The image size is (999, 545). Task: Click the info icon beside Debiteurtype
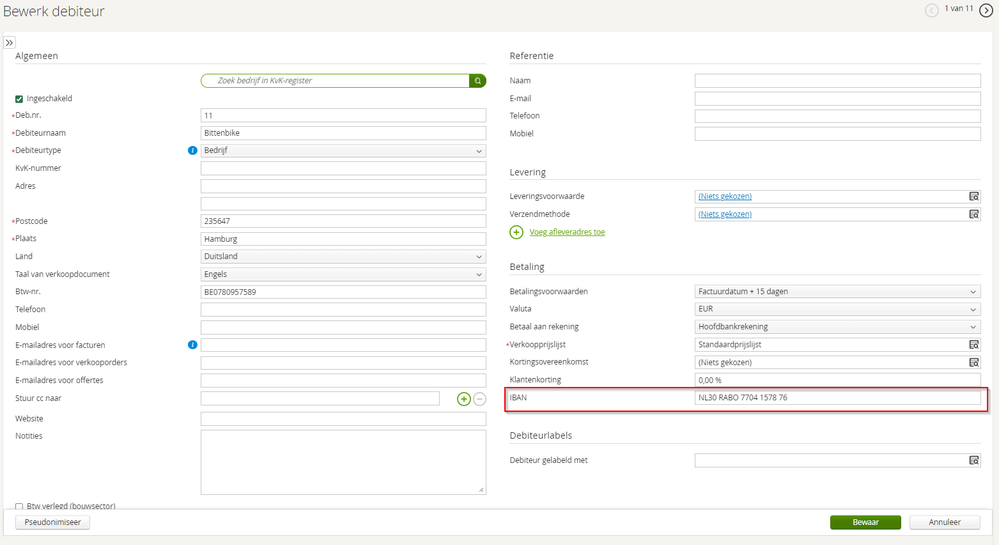(x=192, y=151)
